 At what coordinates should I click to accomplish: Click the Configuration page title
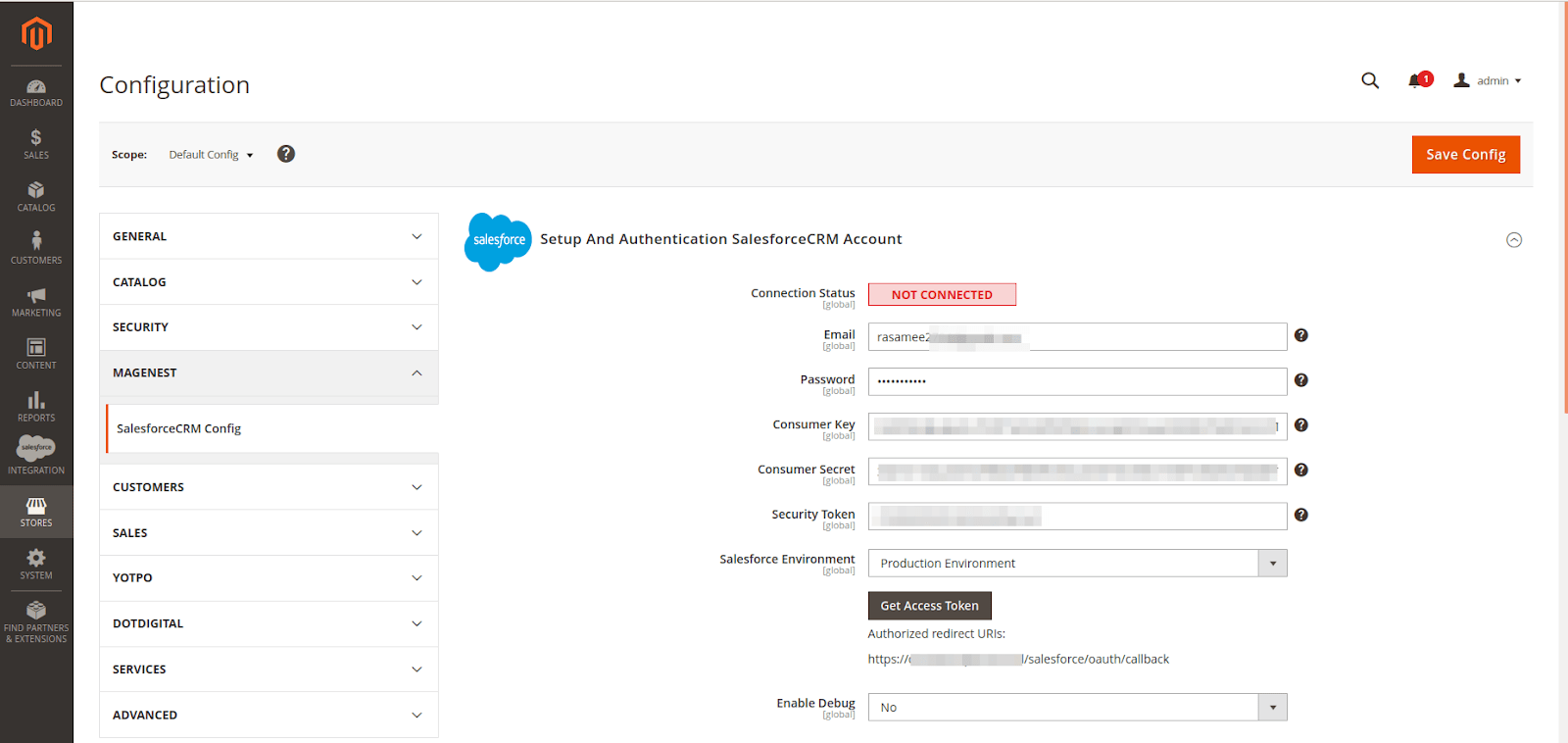point(174,85)
